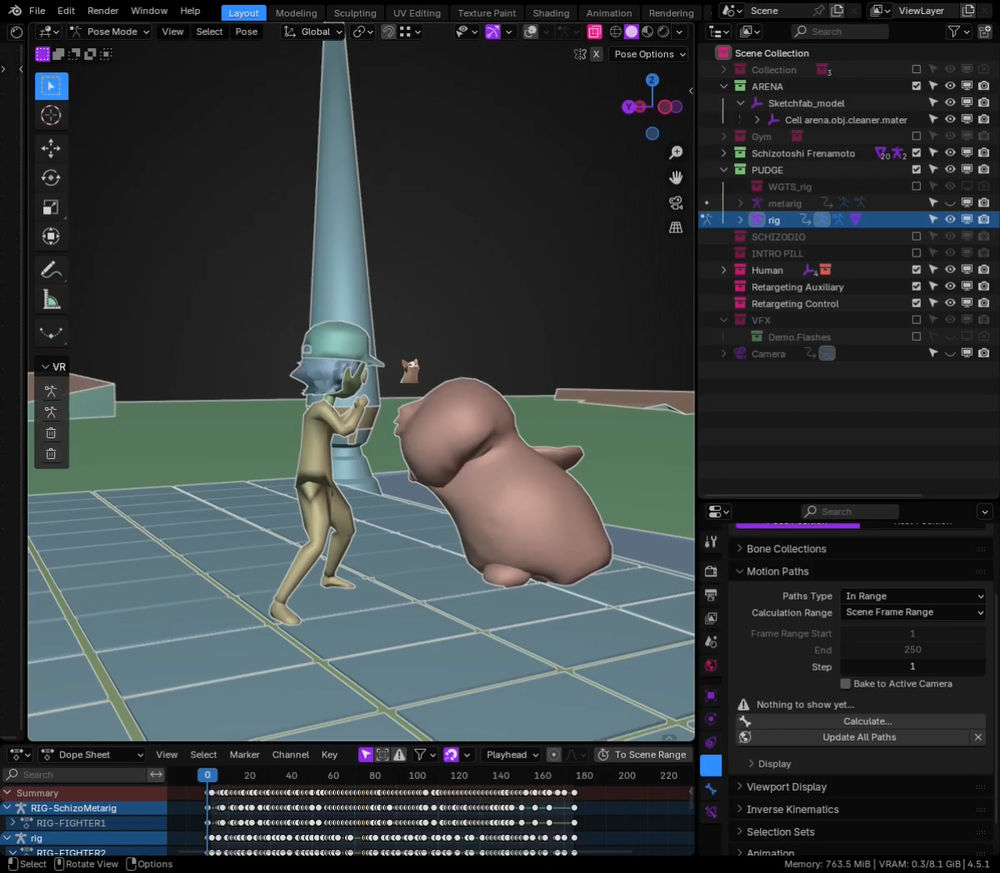The image size is (1000, 873).
Task: Click the current frame marker 0
Action: click(x=207, y=775)
